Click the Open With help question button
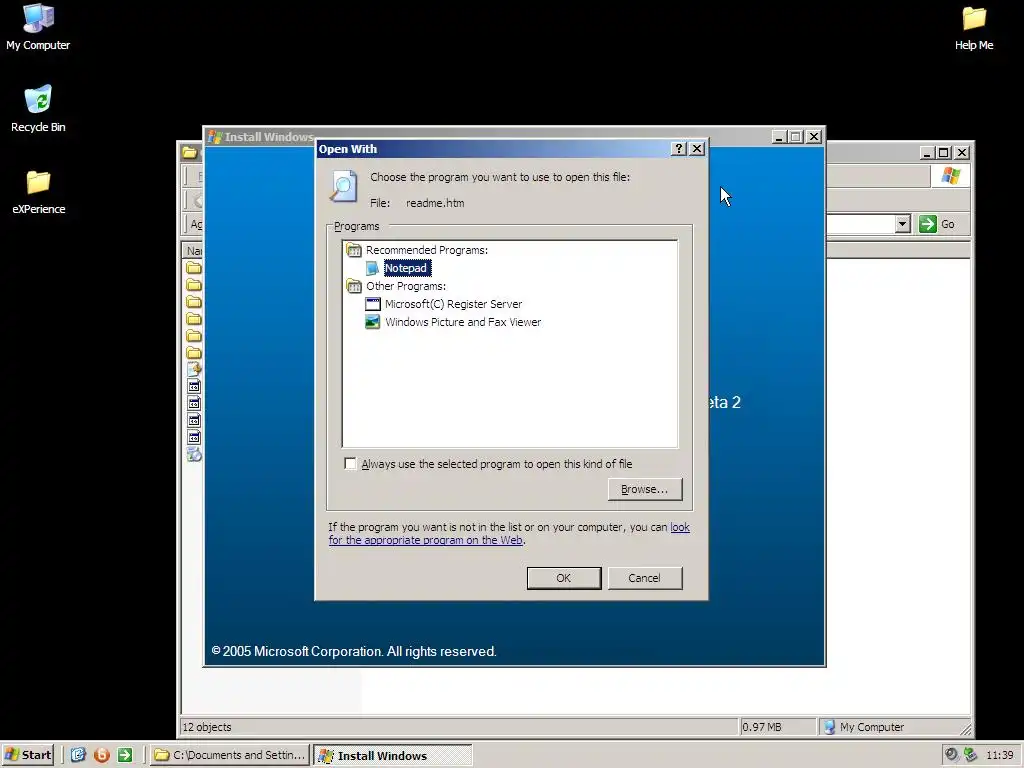 coord(679,149)
